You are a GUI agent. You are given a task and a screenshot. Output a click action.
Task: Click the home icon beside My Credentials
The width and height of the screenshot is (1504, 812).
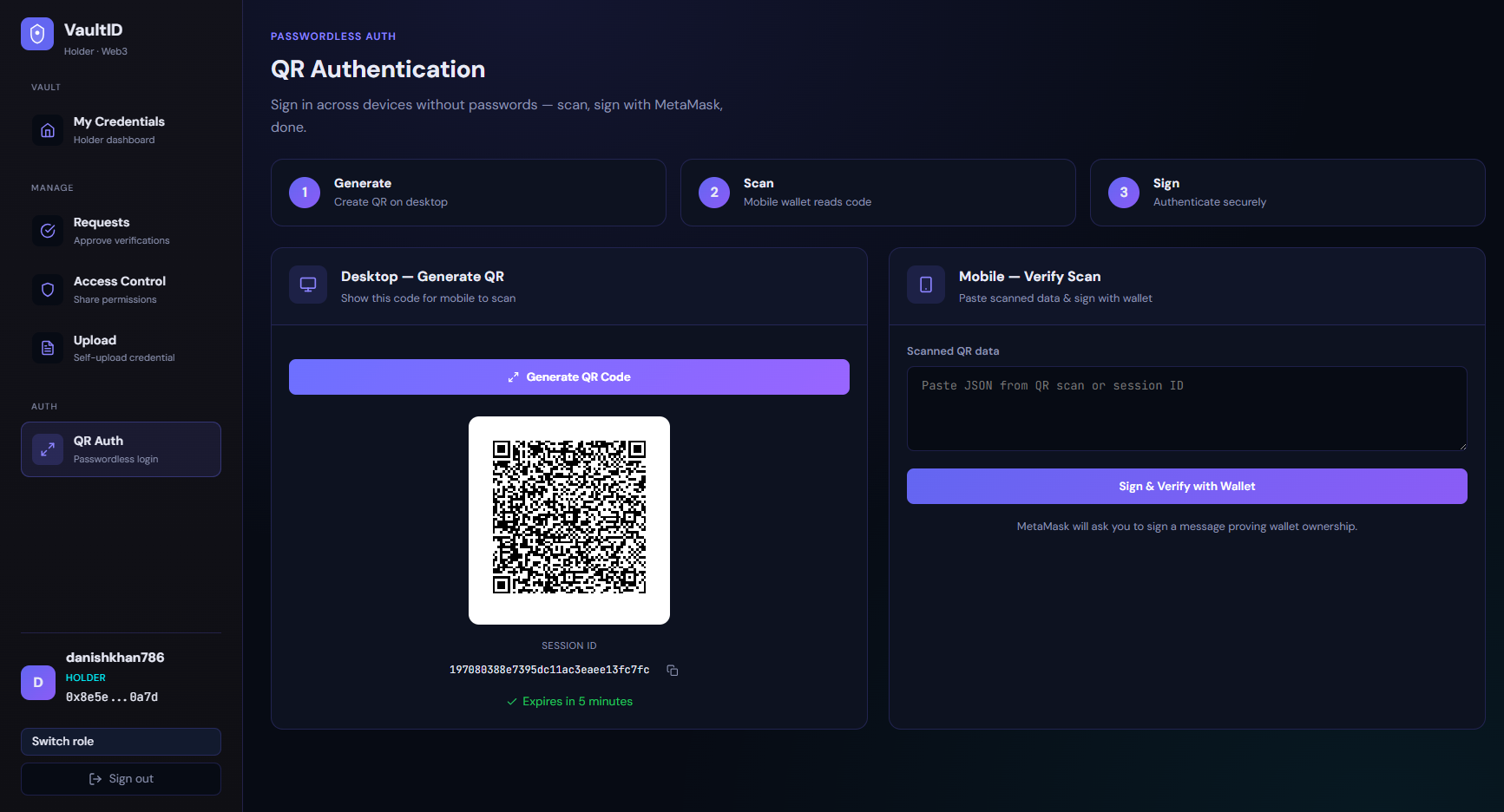click(x=48, y=130)
